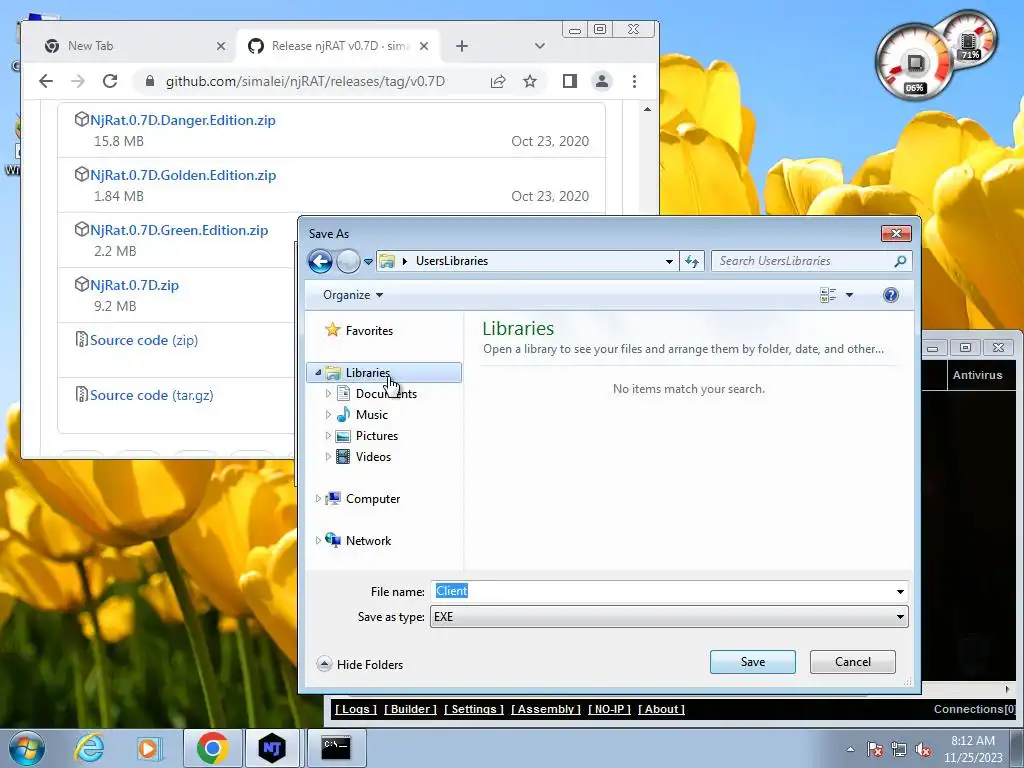1024x768 pixels.
Task: Select Videos library in the tree
Action: 373,456
